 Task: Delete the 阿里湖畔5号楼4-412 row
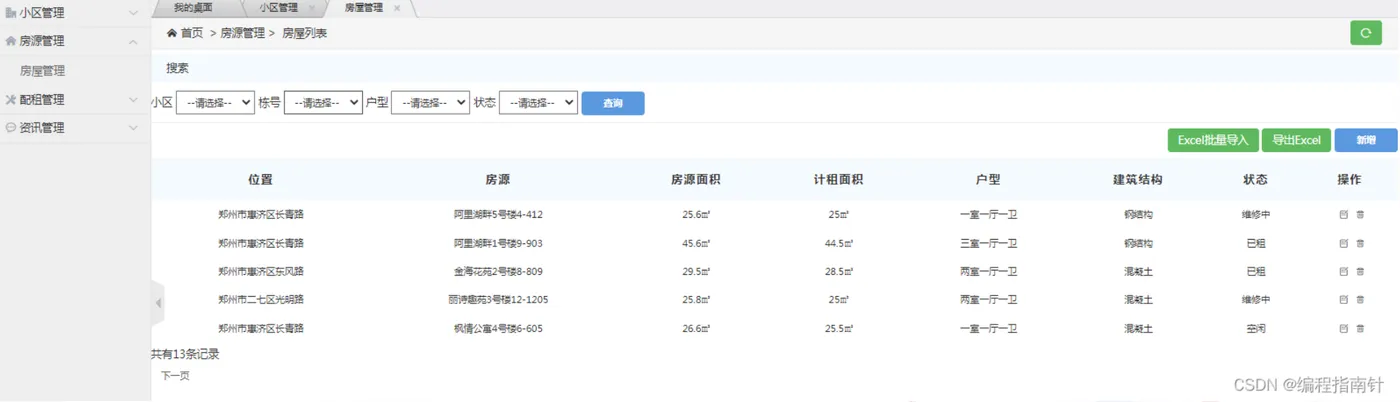[1360, 215]
